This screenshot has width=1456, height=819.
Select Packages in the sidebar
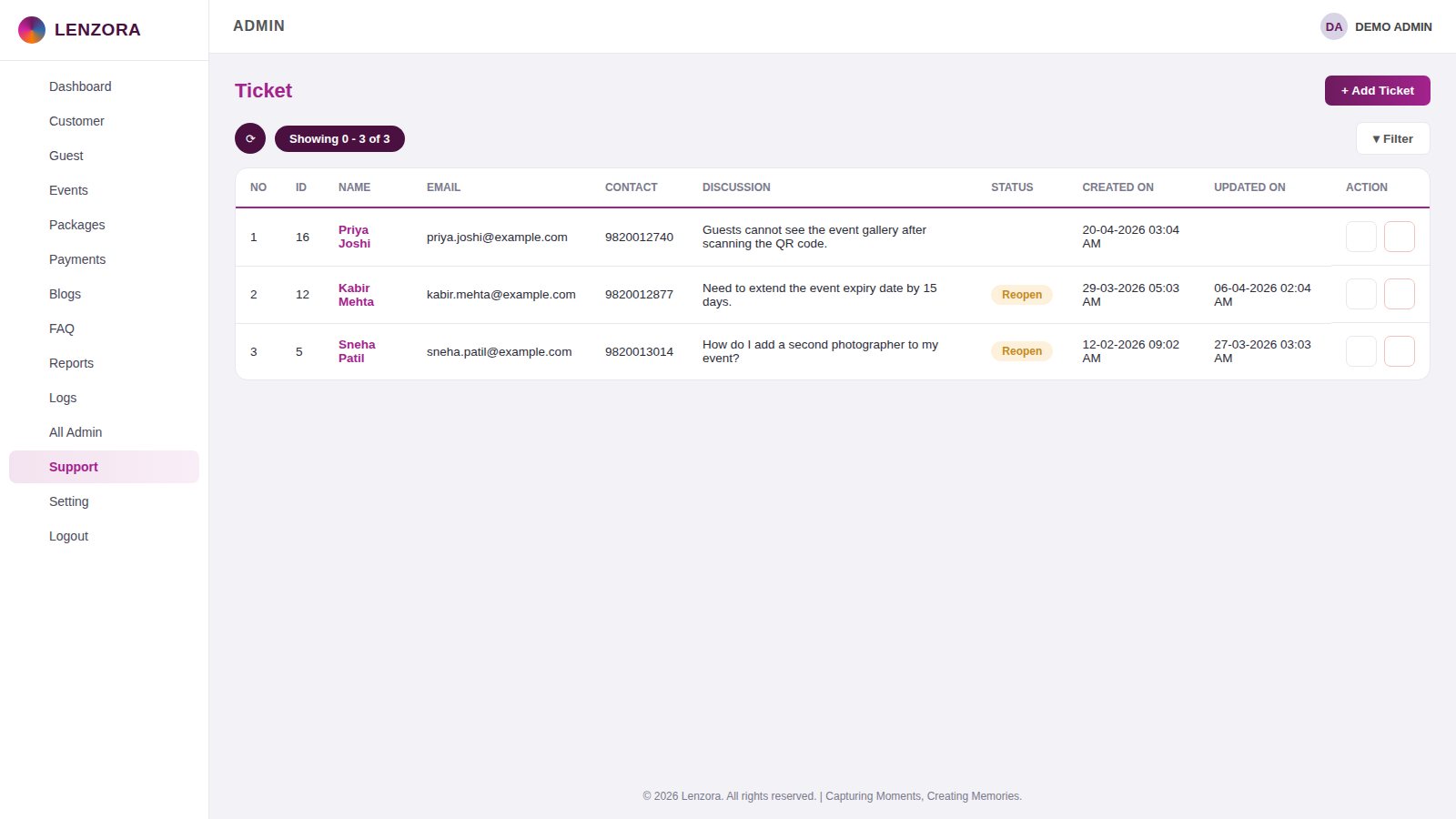[104, 225]
